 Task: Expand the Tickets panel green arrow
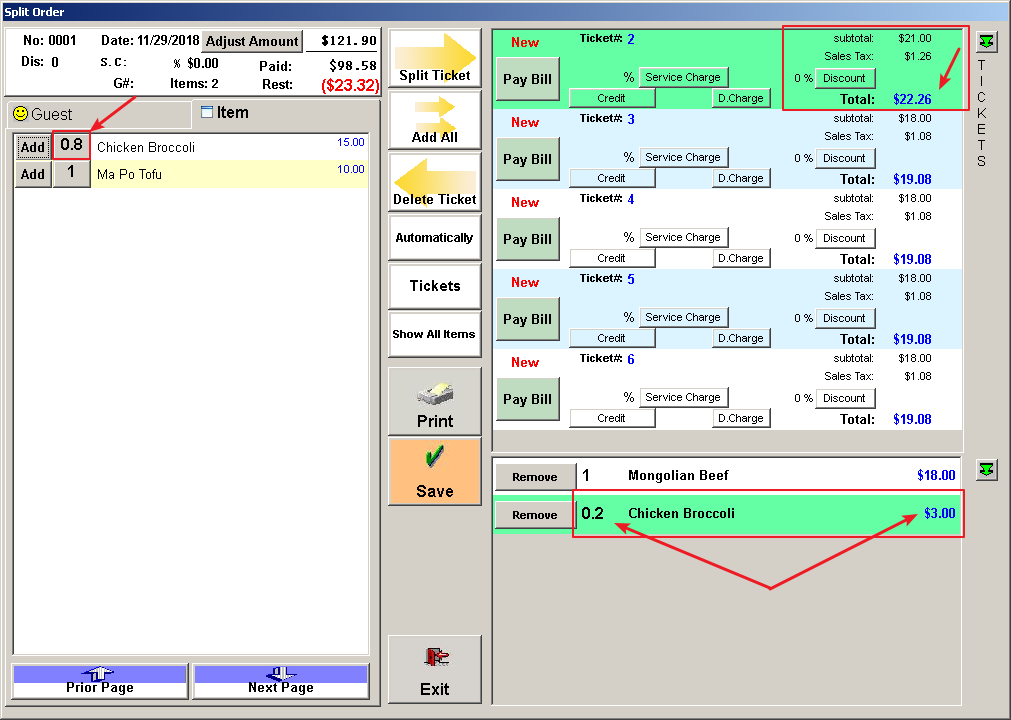[986, 42]
